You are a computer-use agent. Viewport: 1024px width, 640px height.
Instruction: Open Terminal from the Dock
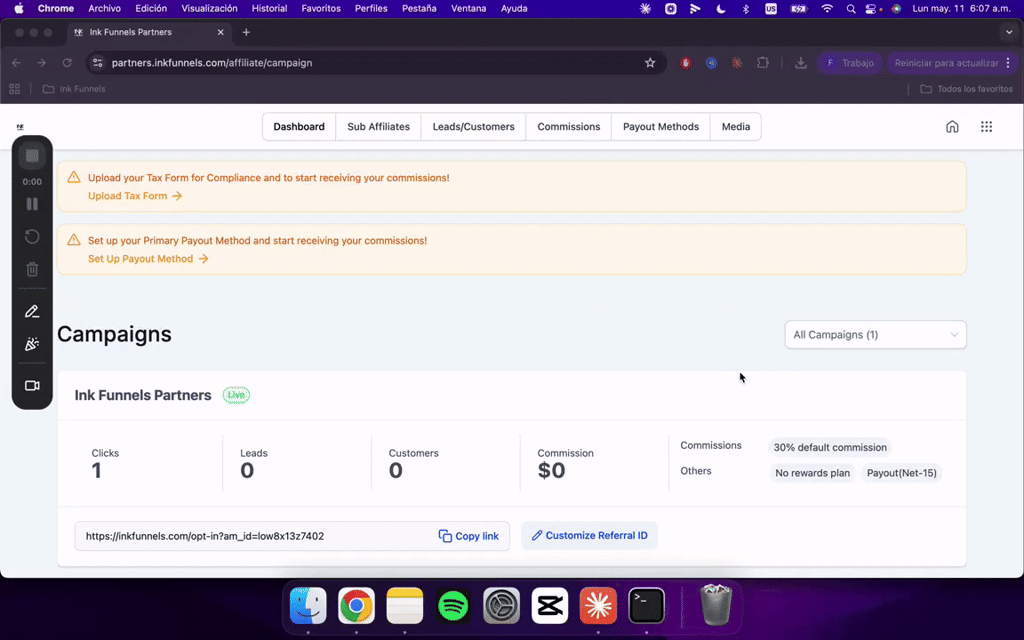(647, 606)
